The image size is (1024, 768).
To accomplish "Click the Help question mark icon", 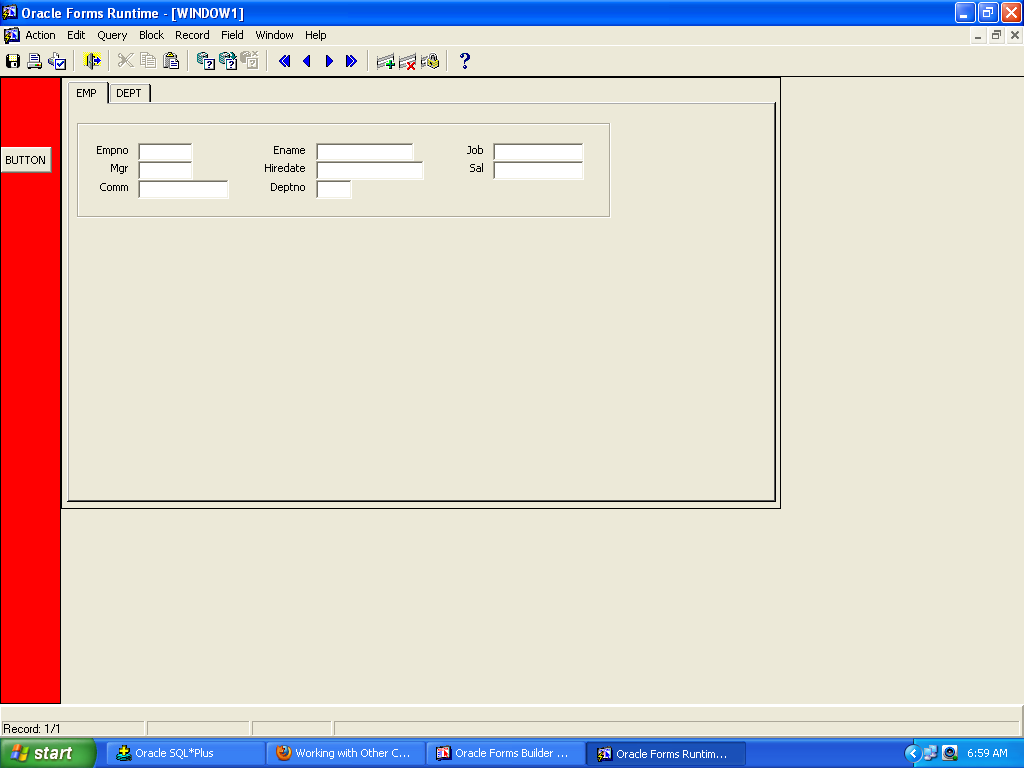I will 464,61.
